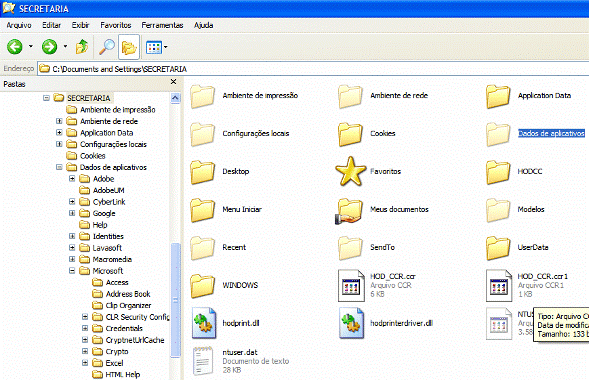Select Application Data folder icon
The width and height of the screenshot is (589, 380).
[x=498, y=96]
